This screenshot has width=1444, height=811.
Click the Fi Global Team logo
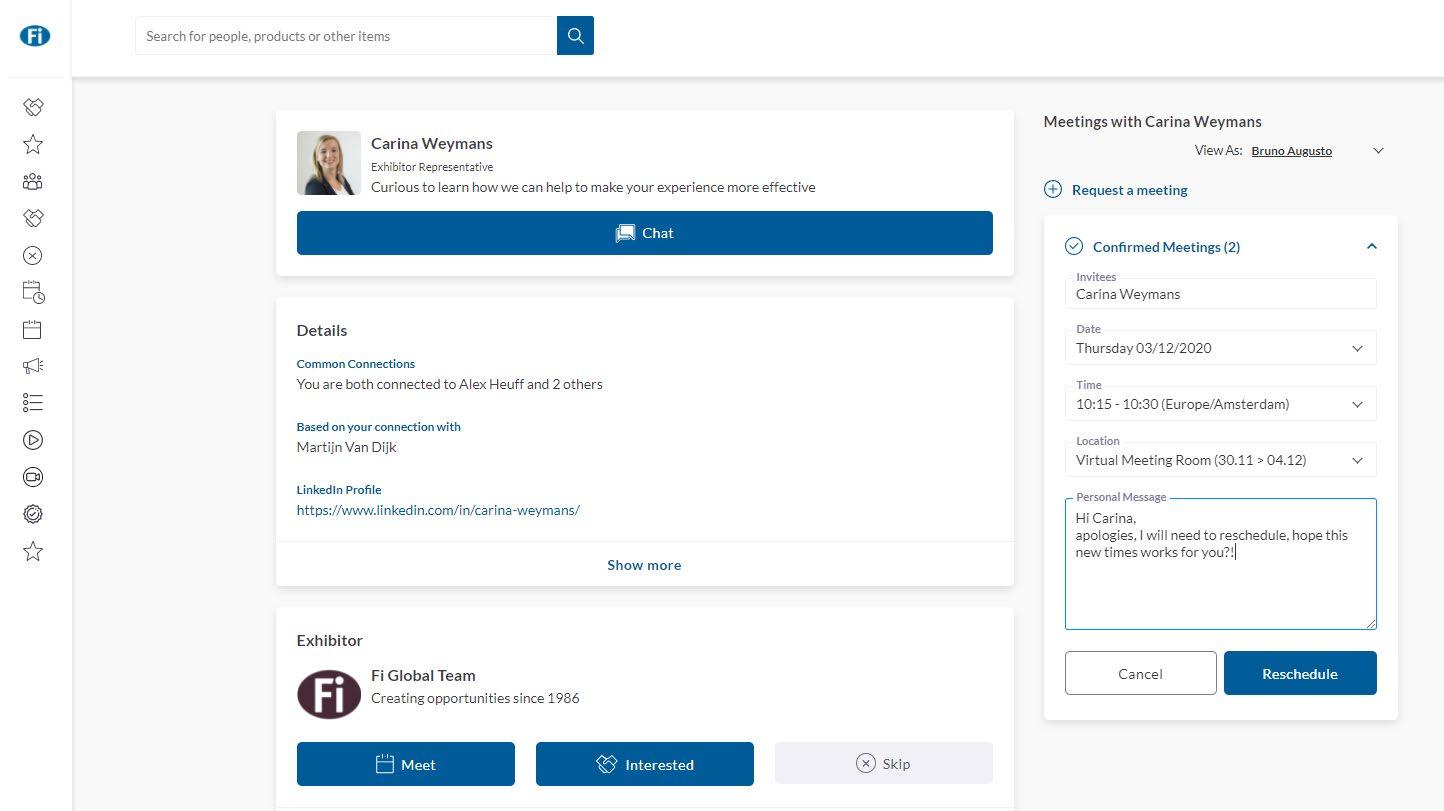pyautogui.click(x=329, y=694)
